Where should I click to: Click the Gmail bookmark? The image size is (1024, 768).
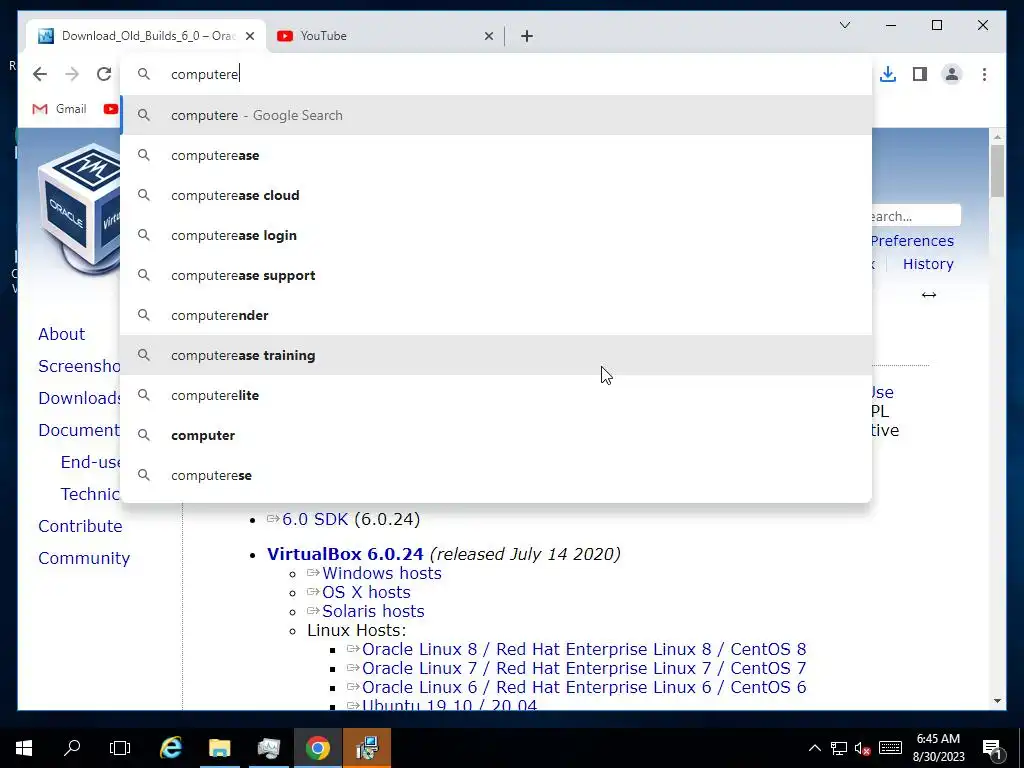point(59,109)
